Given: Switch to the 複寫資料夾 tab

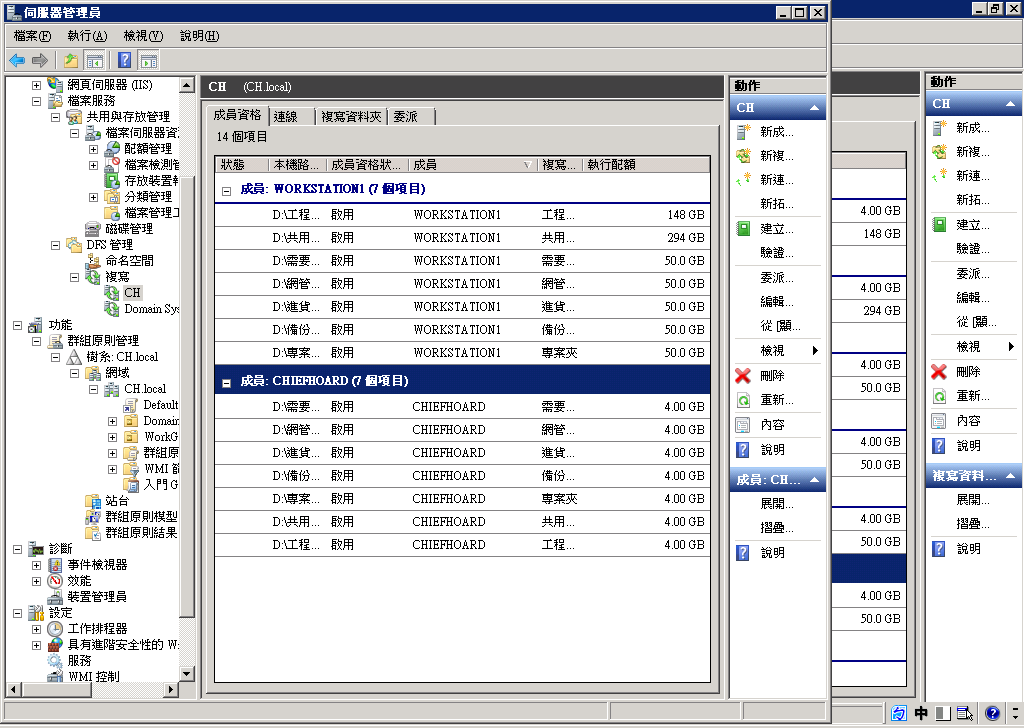Looking at the screenshot, I should coord(351,116).
